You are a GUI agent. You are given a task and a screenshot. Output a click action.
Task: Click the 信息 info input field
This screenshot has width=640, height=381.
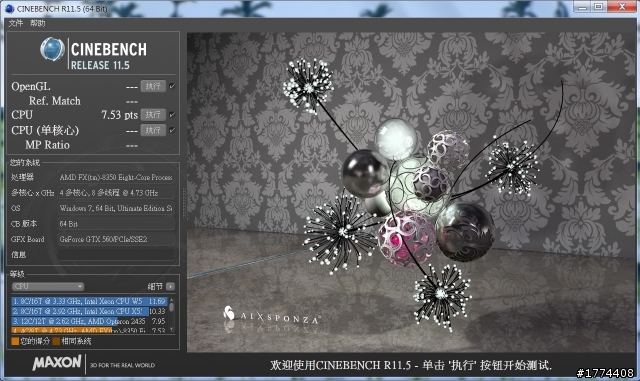pos(116,254)
